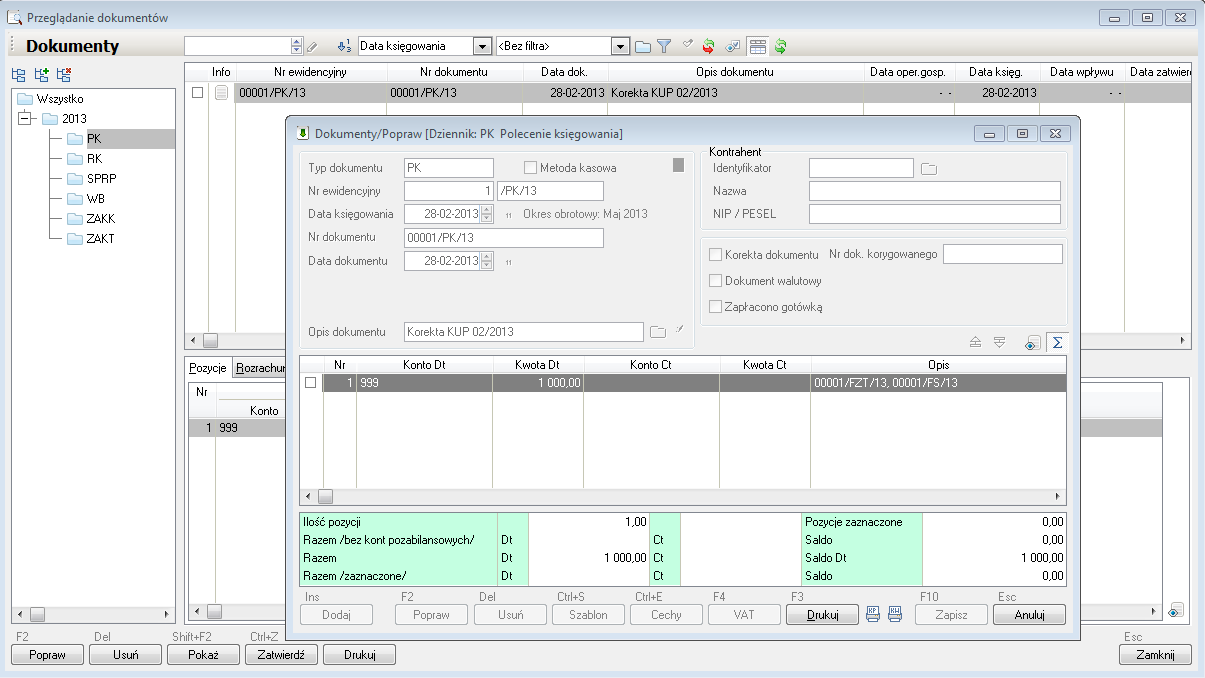Viewport: 1205px width, 678px height.
Task: Tick the Dokument walutowy checkbox
Action: coord(715,281)
